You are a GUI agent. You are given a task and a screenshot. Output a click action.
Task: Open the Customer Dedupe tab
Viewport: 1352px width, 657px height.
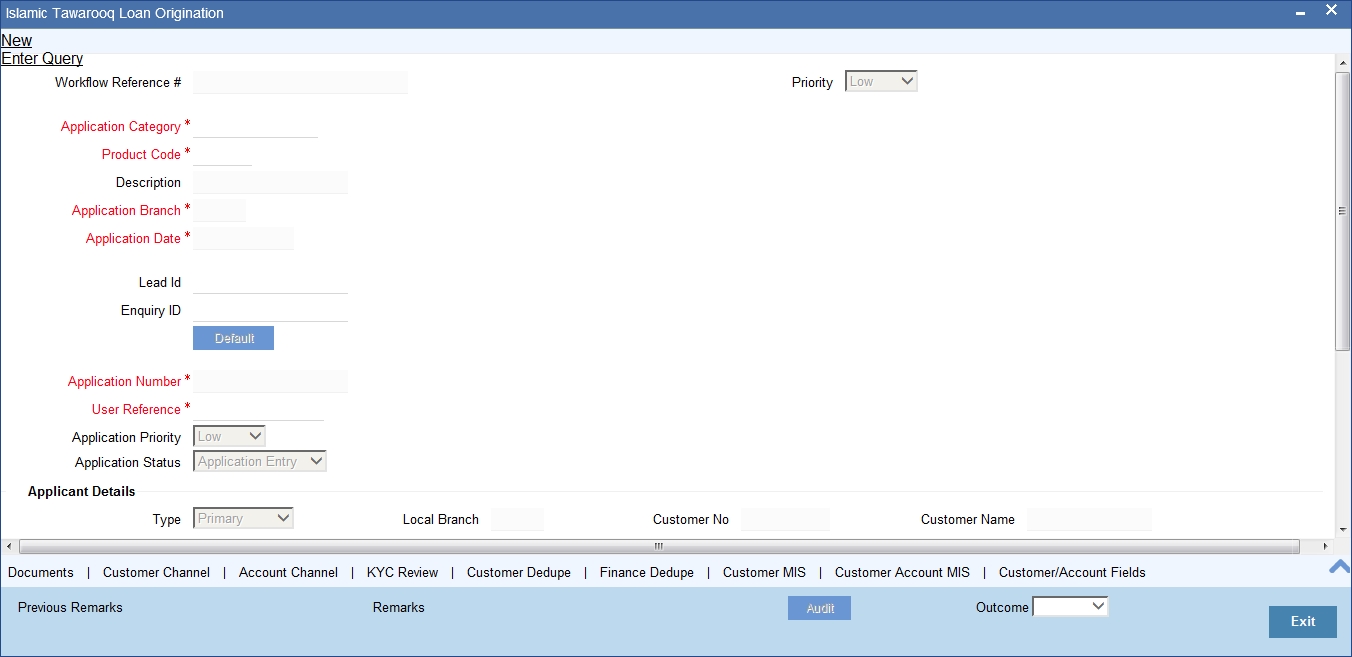coord(518,573)
